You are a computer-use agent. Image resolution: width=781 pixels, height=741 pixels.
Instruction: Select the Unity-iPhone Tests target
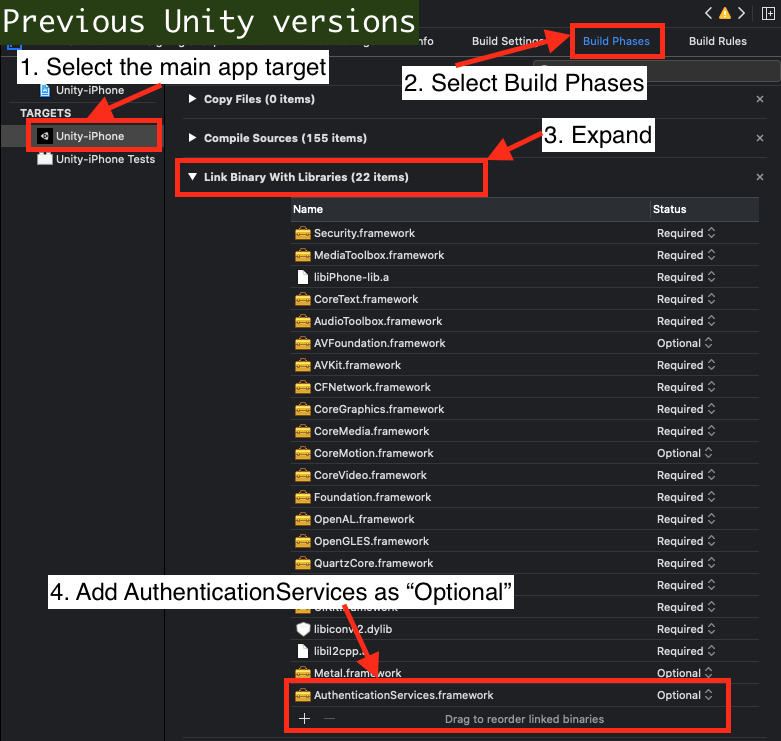96,159
